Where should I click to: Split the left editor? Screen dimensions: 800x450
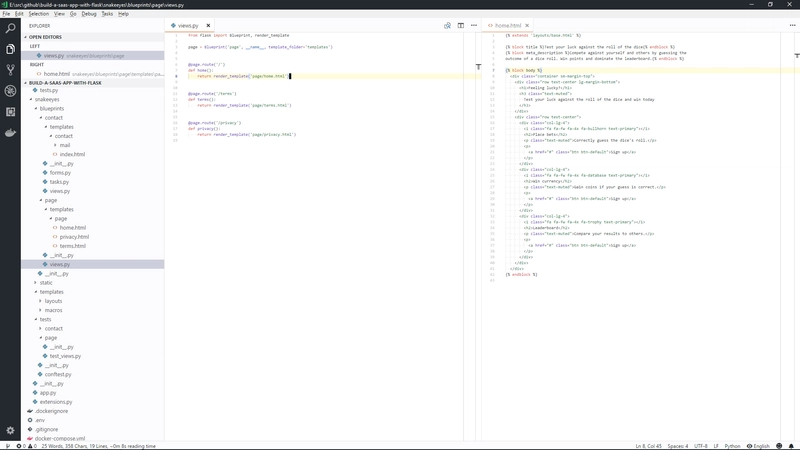461,26
